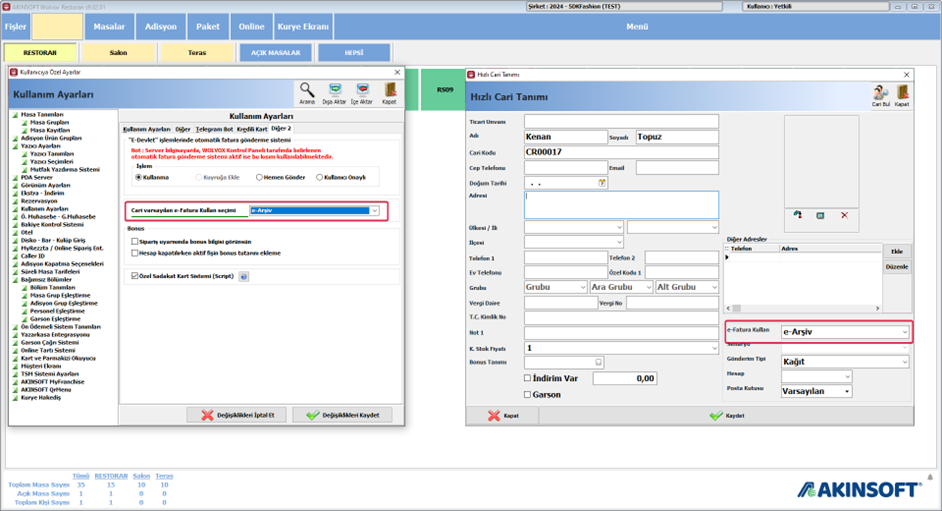Click the İçe Aktar import icon
Screen dimensions: 942x511
(362, 94)
